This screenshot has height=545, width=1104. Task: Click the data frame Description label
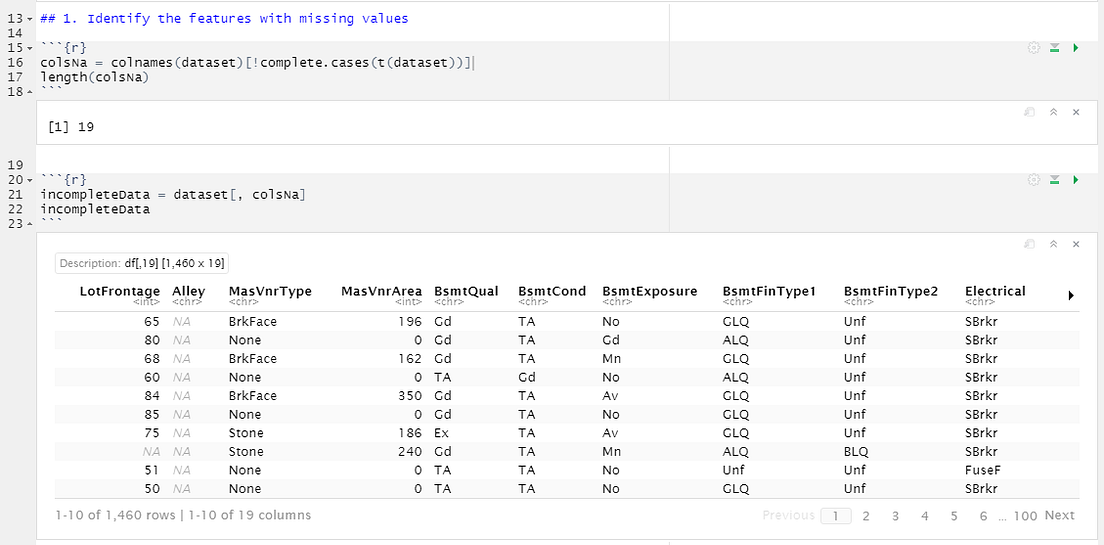[142, 263]
